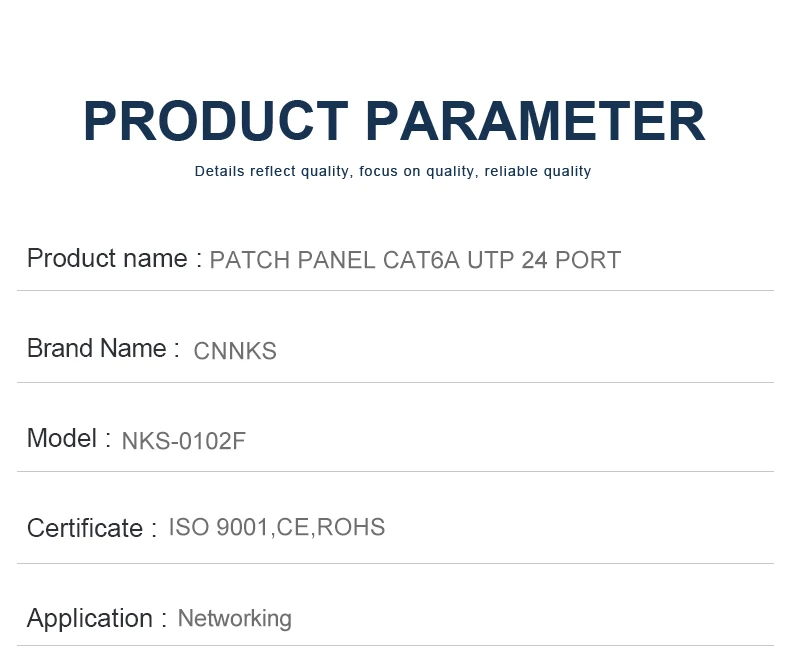This screenshot has height=671, width=790.
Task: Click "UTP" in the product name value
Action: [491, 261]
